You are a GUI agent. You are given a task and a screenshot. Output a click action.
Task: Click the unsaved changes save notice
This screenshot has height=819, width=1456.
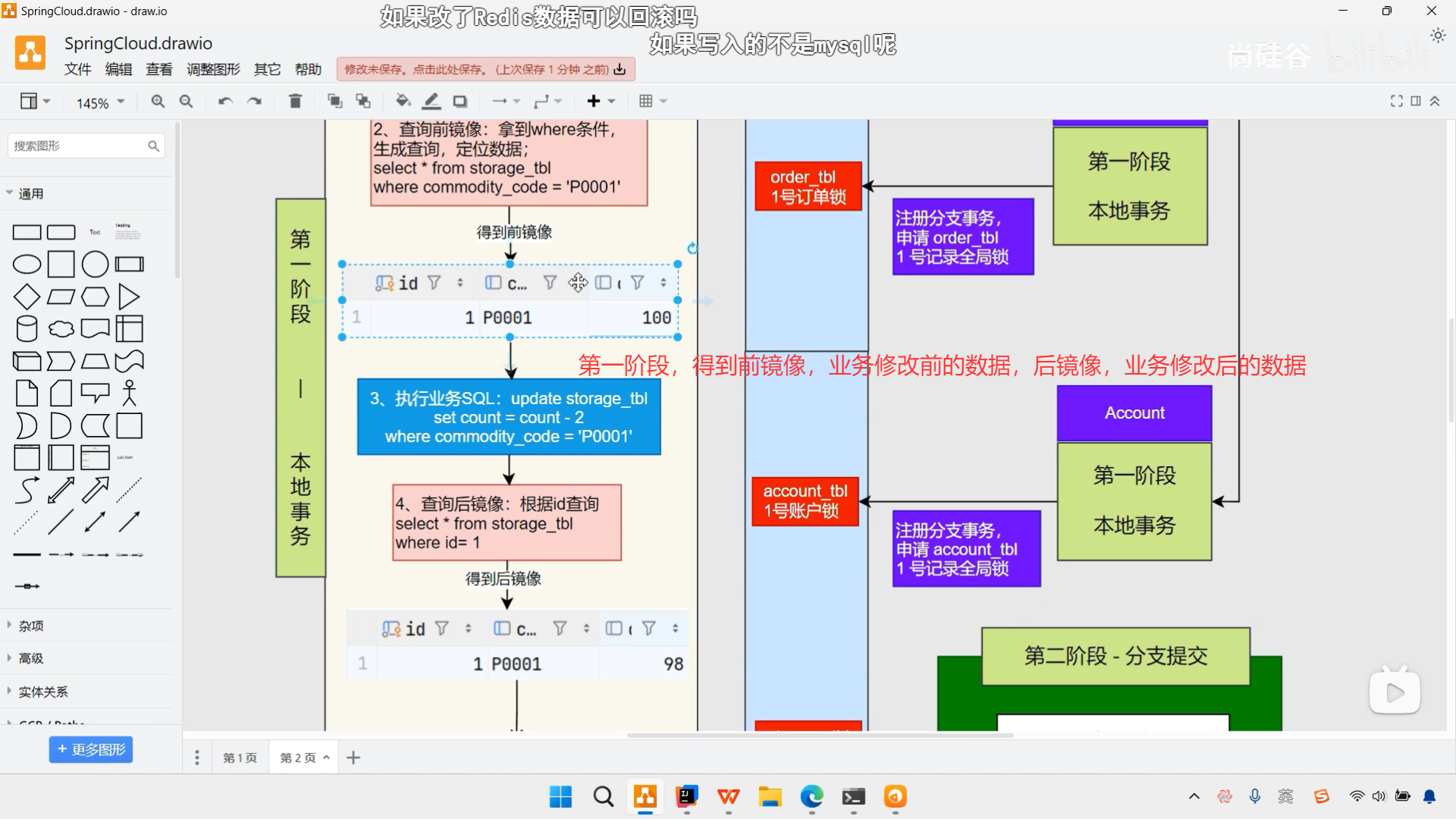(x=485, y=69)
